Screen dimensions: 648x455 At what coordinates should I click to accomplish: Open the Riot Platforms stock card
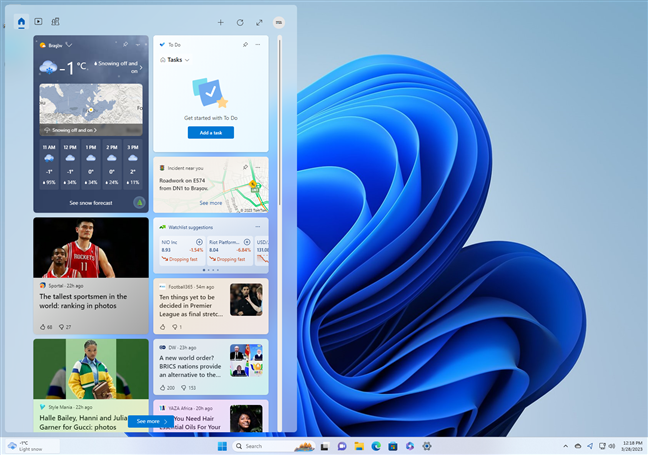click(230, 250)
